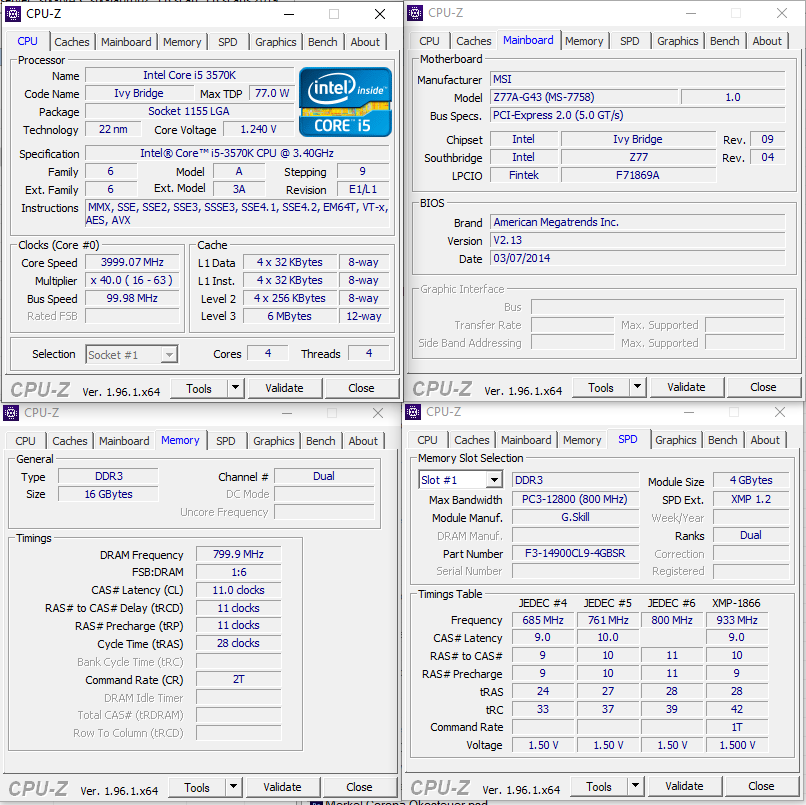806x805 pixels.
Task: Select SPD tab in the Memory window
Action: [x=226, y=441]
